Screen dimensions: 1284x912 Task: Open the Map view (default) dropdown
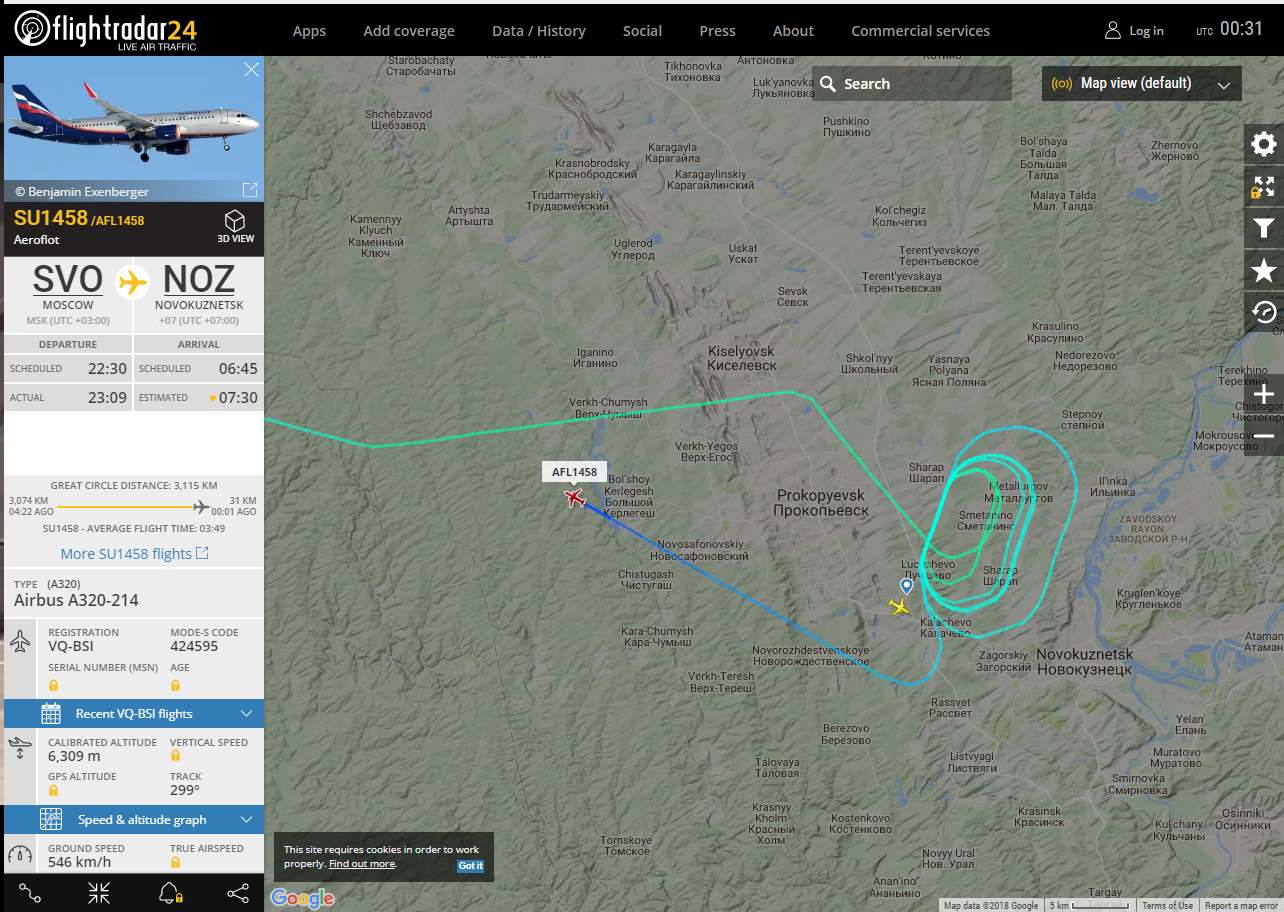click(x=1142, y=84)
